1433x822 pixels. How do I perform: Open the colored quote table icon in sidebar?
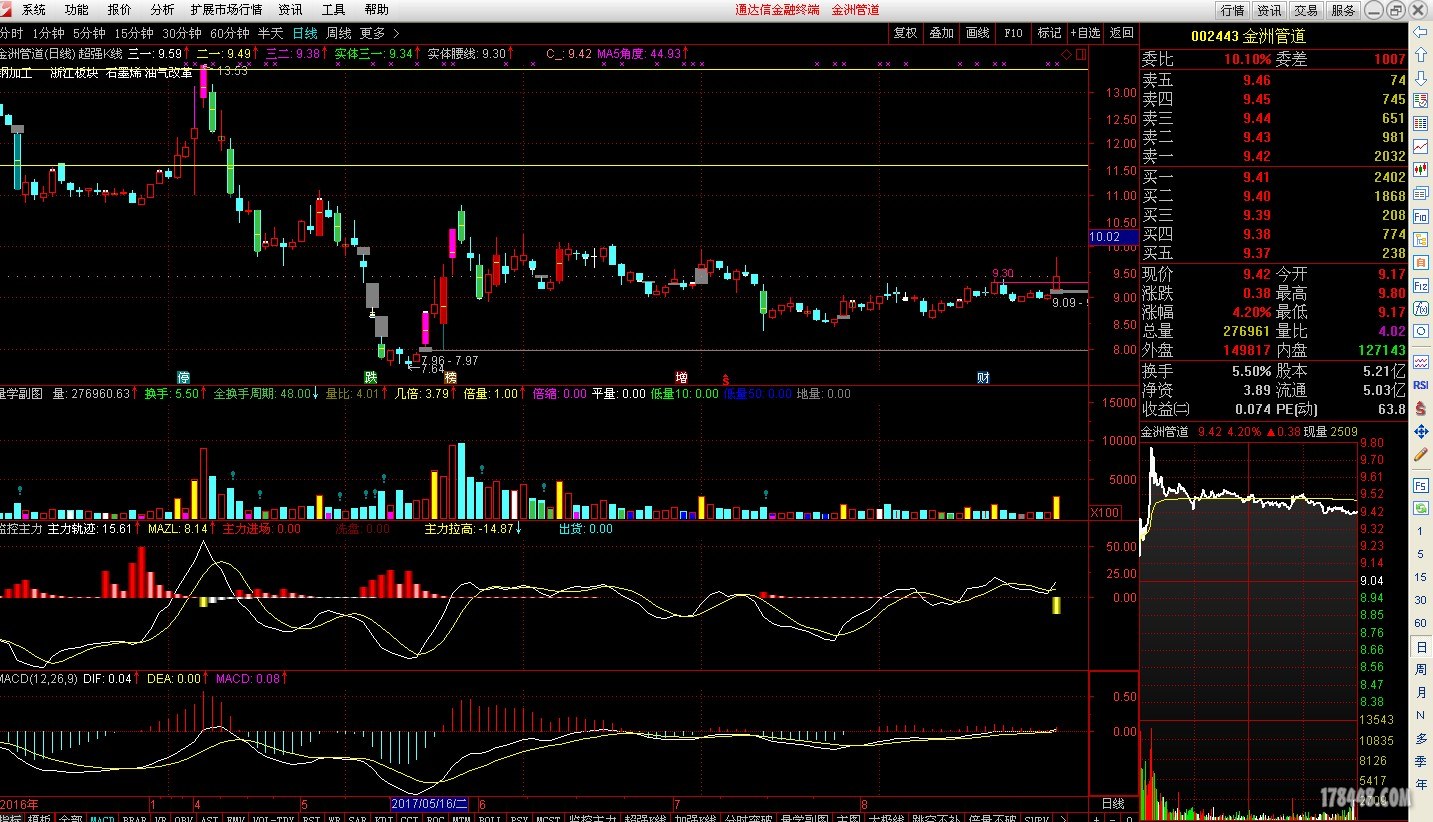[1420, 101]
